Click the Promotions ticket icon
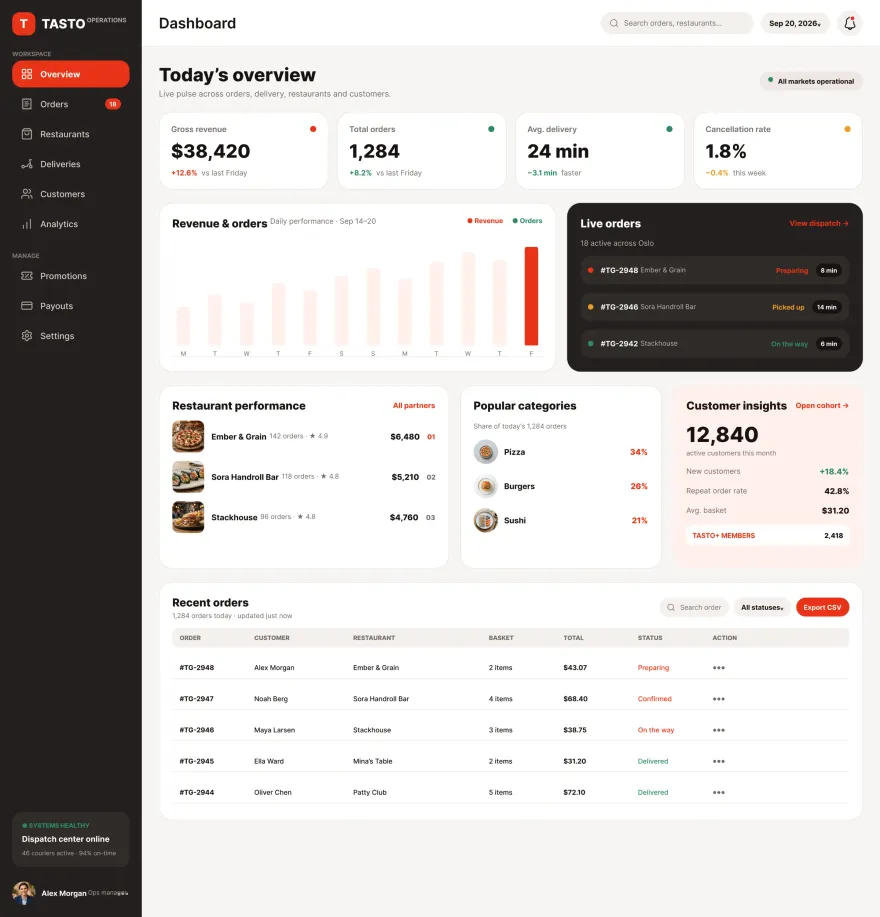 click(x=27, y=276)
